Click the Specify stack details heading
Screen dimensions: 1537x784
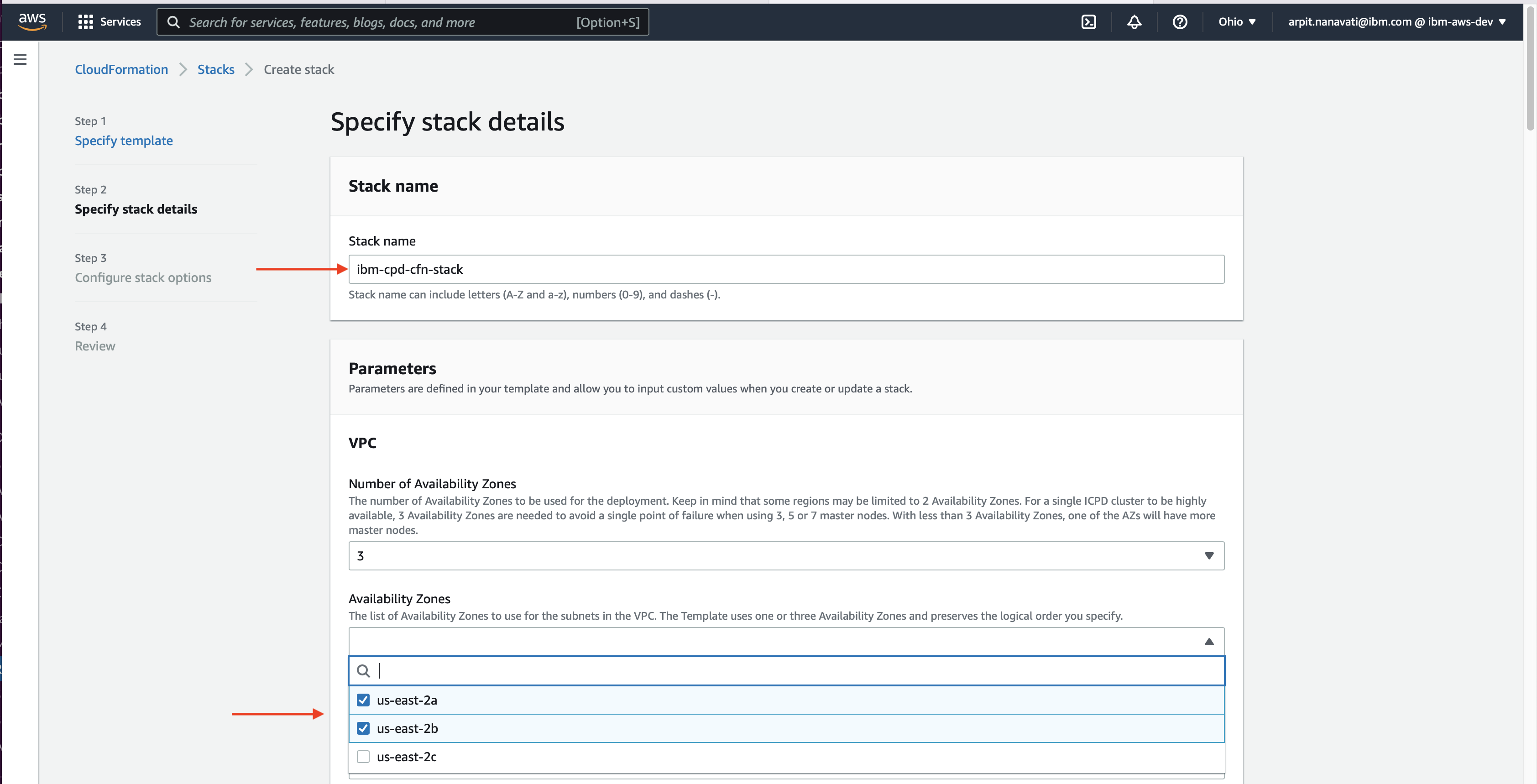pyautogui.click(x=447, y=122)
